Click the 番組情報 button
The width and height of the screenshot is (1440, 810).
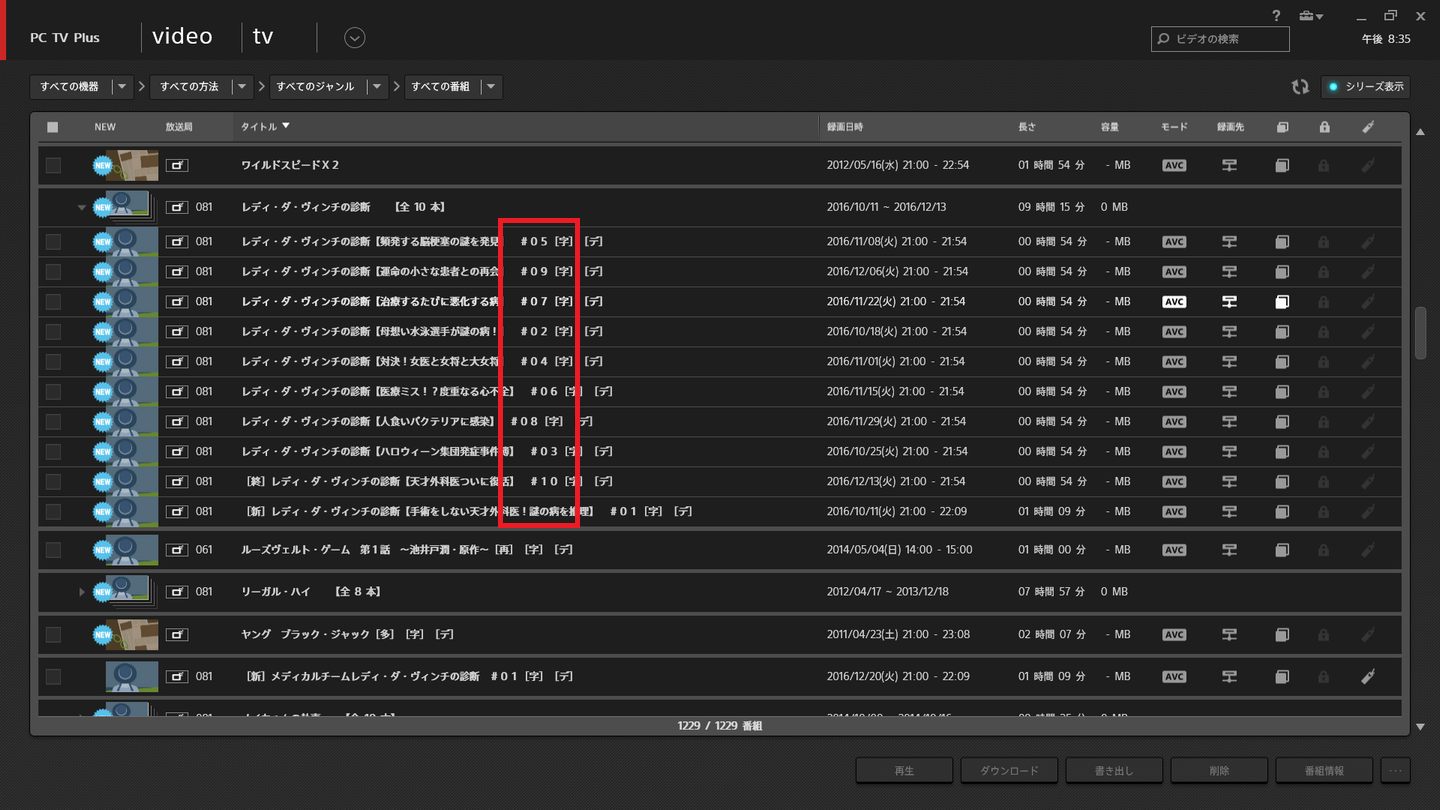[1324, 771]
